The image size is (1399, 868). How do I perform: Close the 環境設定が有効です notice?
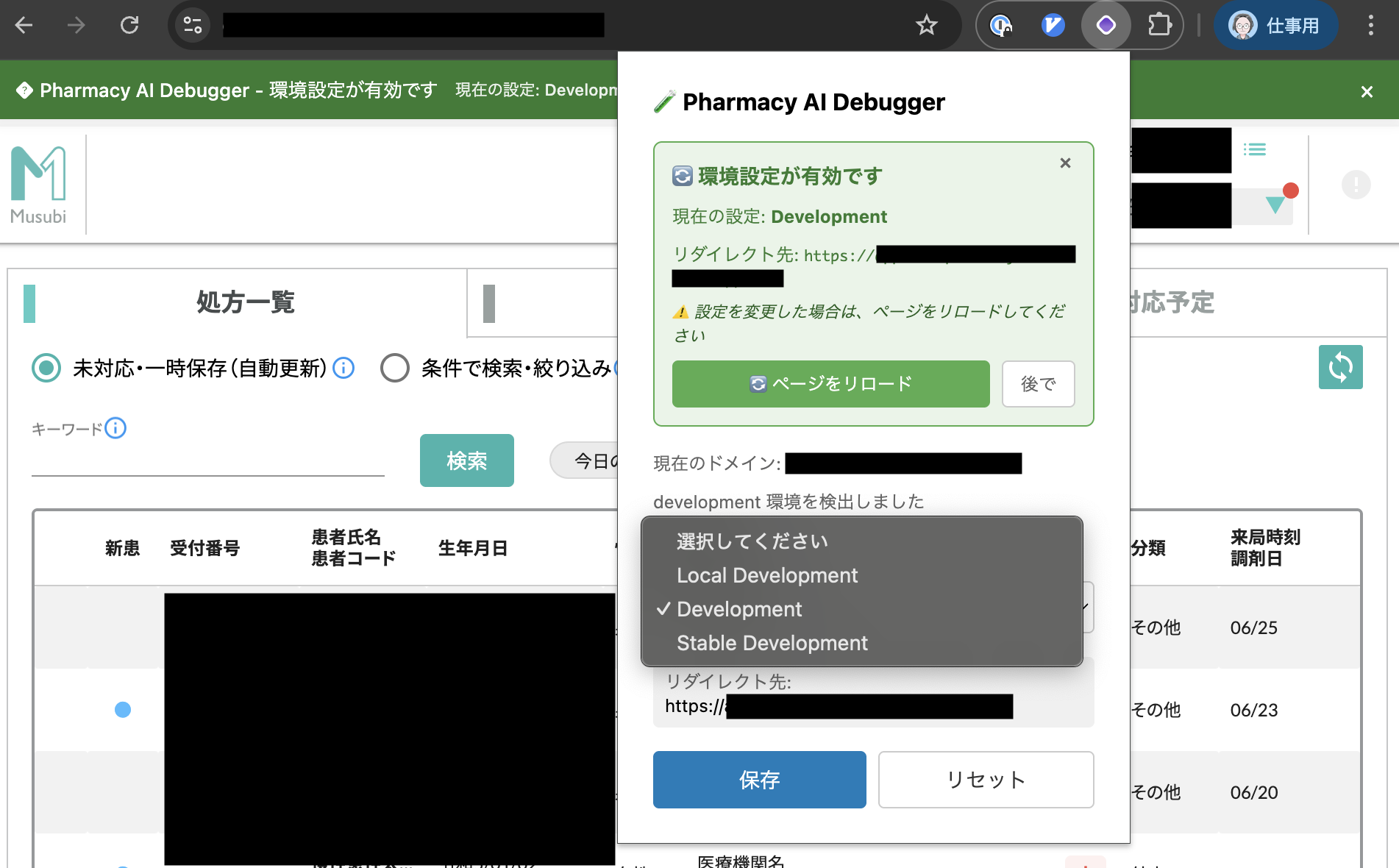[1065, 163]
